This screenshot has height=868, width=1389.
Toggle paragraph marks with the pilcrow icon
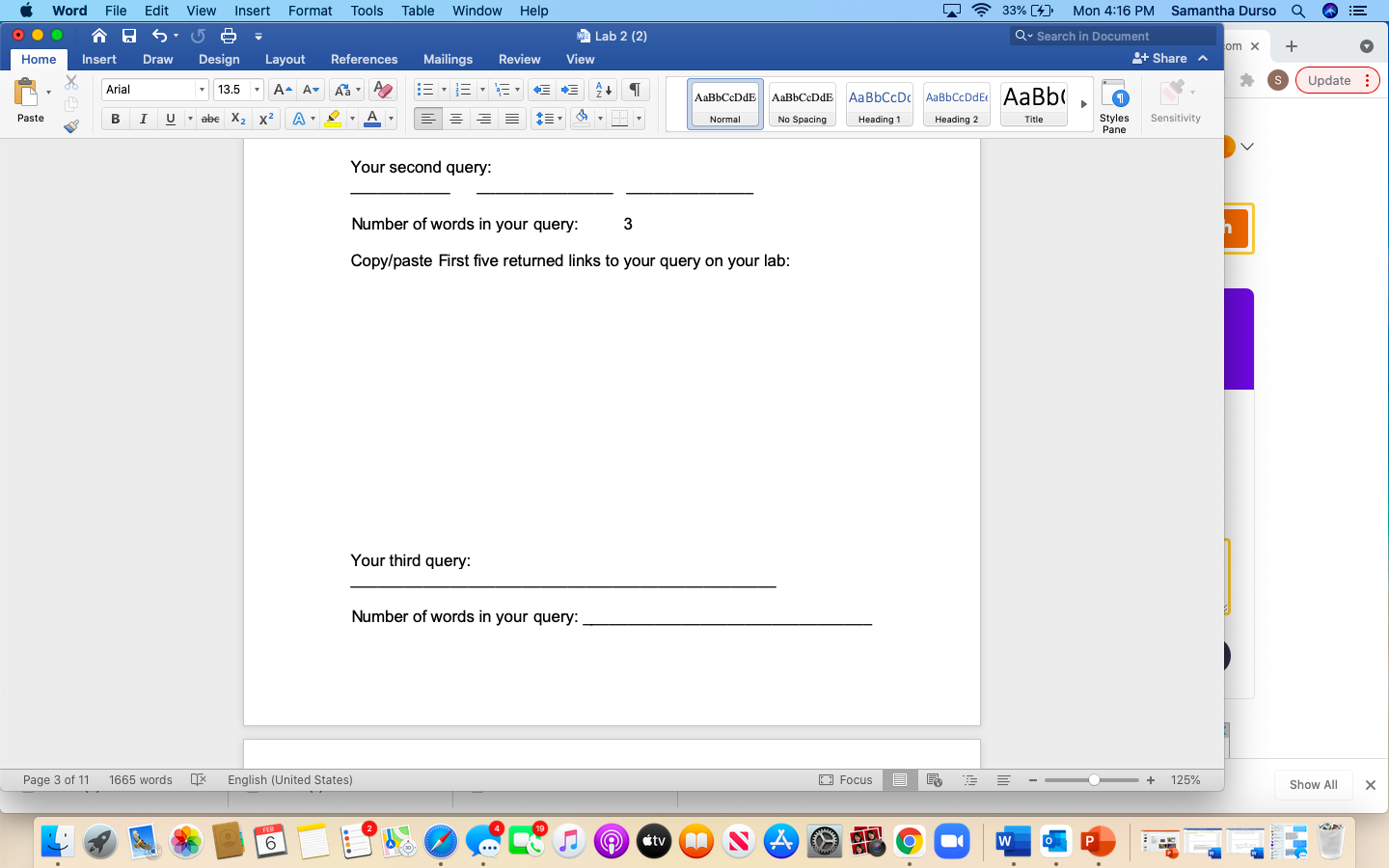[634, 89]
